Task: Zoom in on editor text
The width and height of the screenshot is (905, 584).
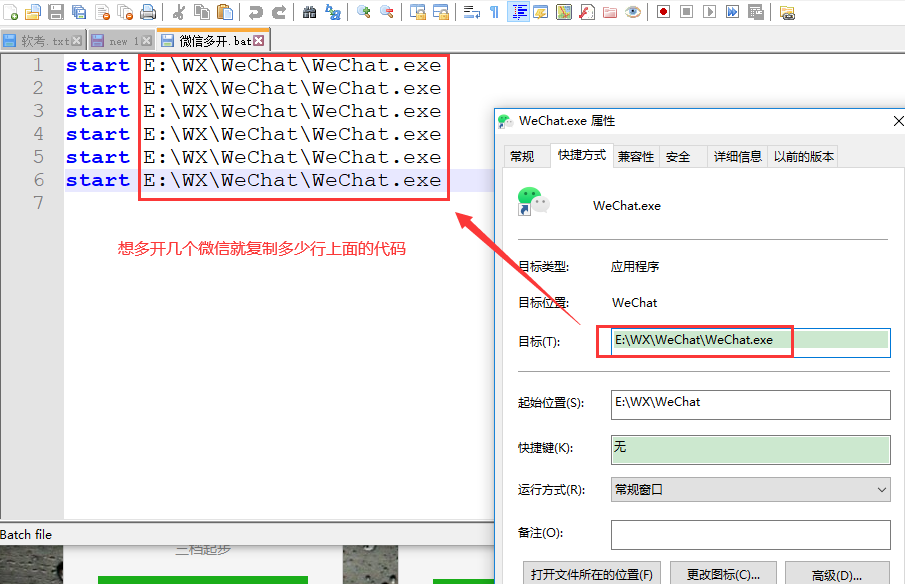Action: click(x=364, y=12)
